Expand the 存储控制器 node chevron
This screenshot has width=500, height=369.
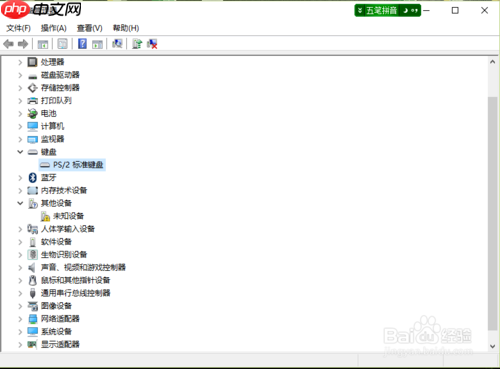pos(20,88)
